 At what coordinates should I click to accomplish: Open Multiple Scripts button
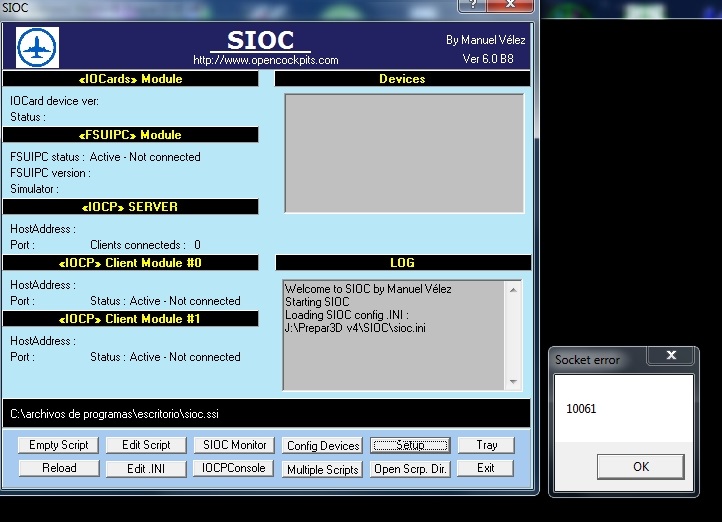tap(322, 470)
